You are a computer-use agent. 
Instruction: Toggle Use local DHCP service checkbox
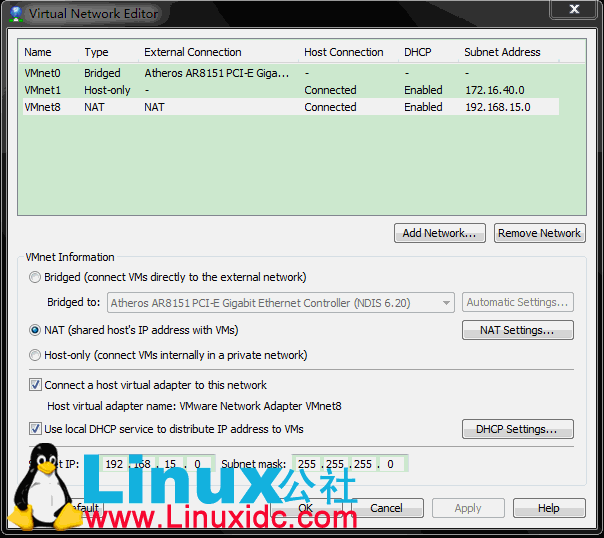(35, 429)
